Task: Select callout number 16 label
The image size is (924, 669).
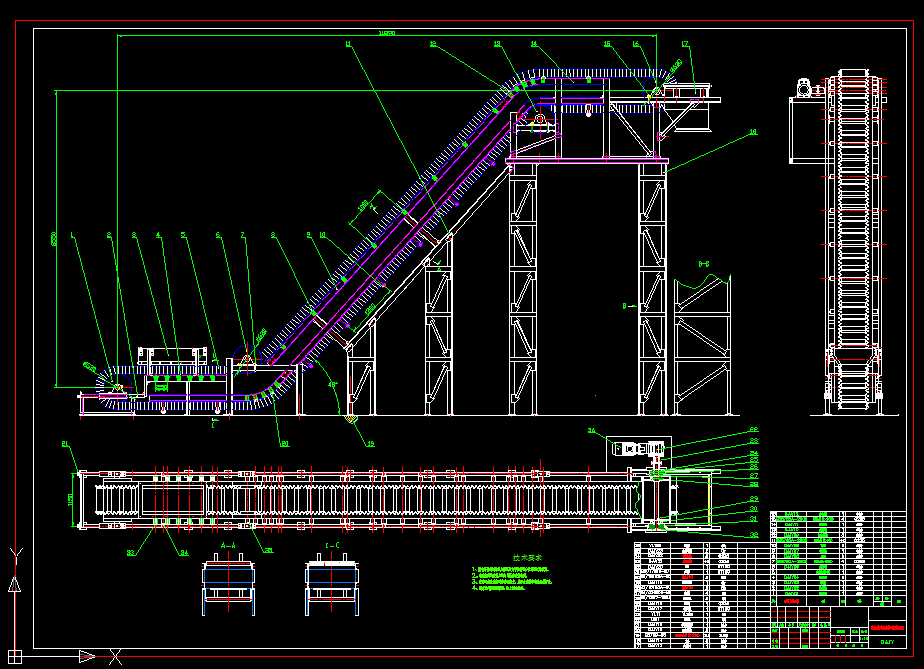Action: pyautogui.click(x=636, y=44)
